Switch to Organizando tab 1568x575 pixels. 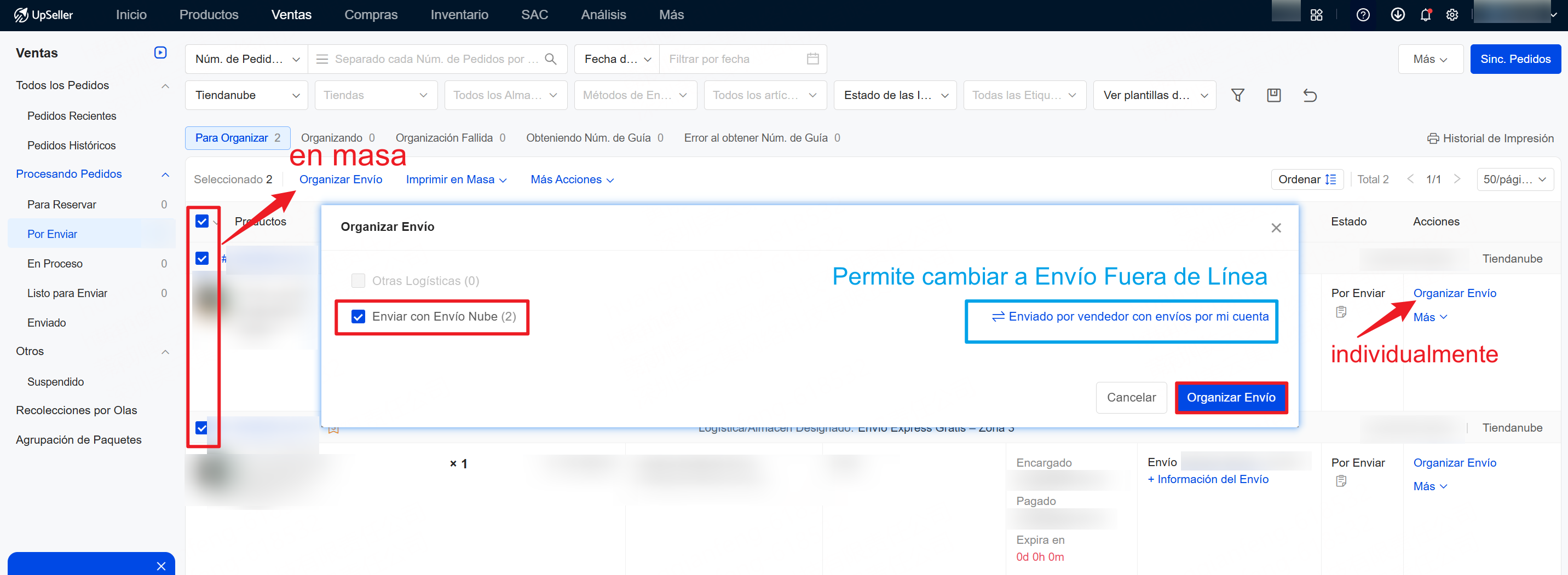pyautogui.click(x=338, y=138)
